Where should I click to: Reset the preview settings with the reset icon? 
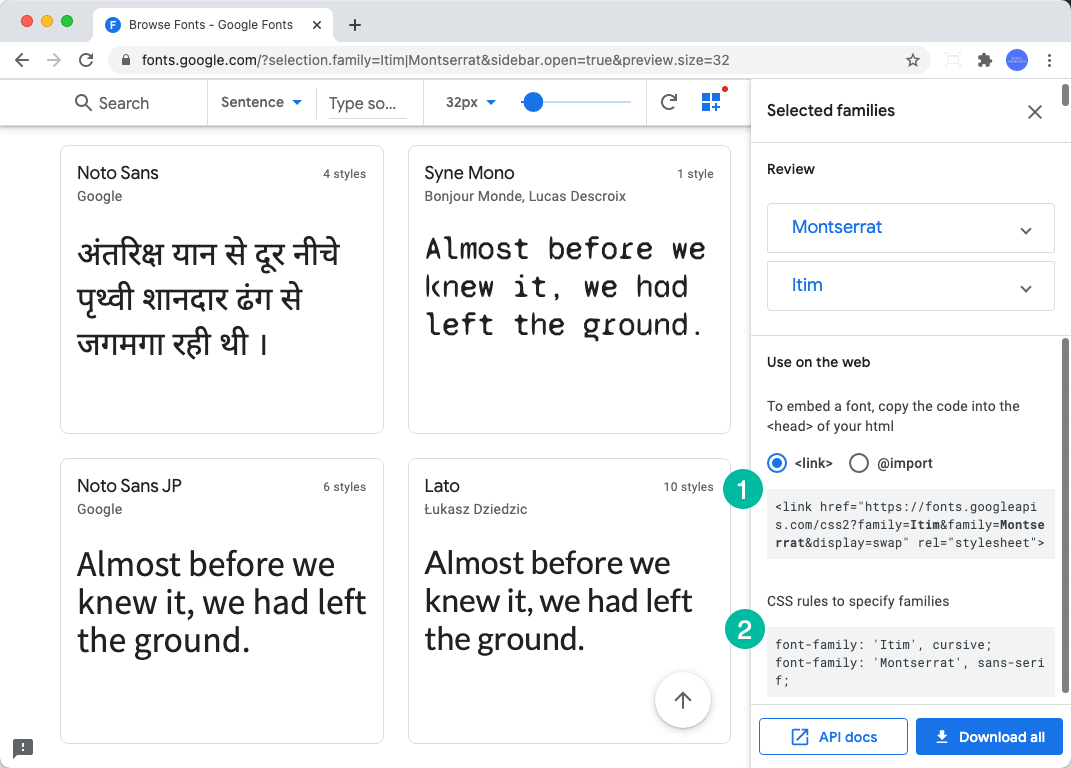pyautogui.click(x=669, y=102)
